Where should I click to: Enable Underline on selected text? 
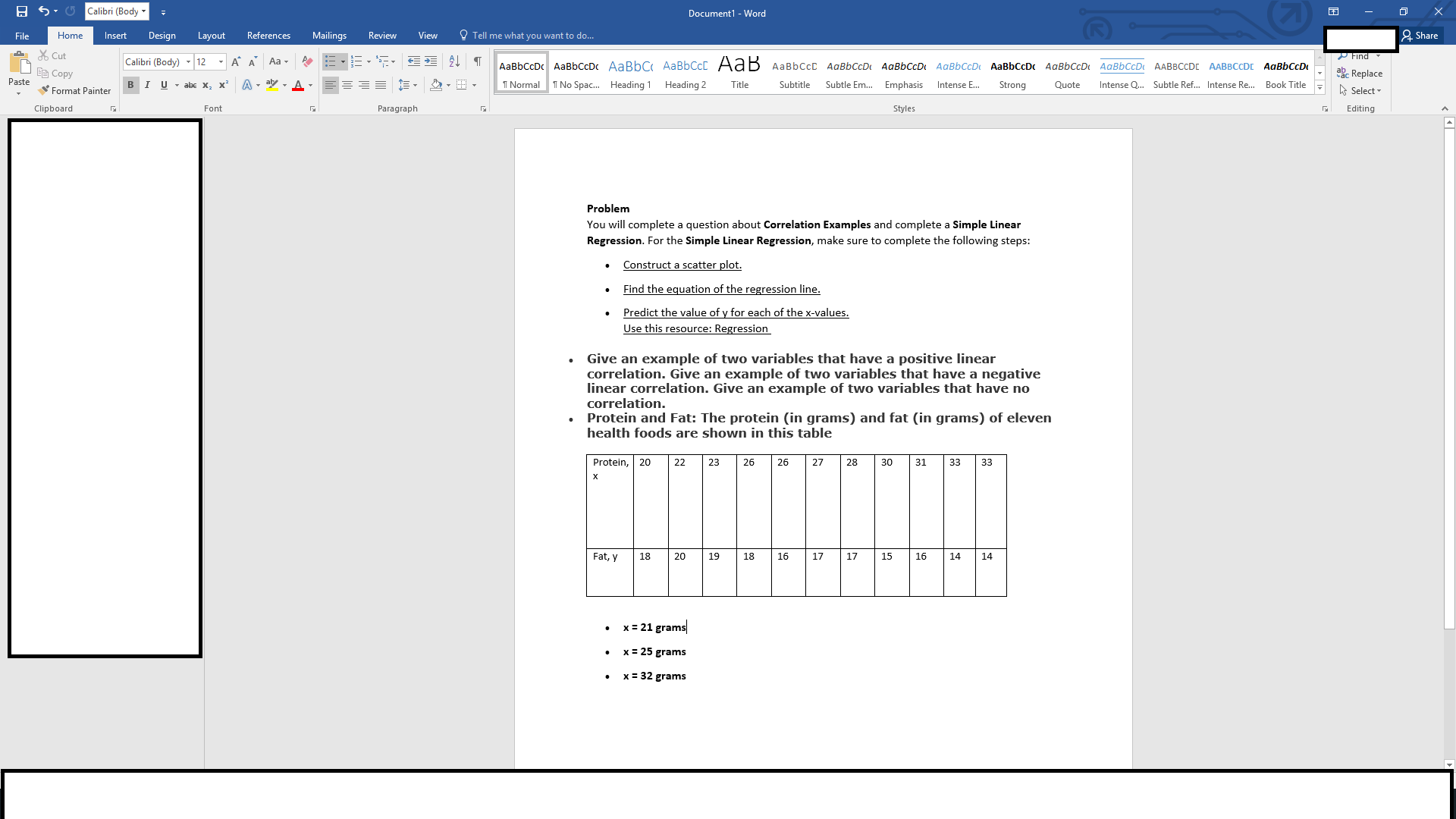(164, 85)
